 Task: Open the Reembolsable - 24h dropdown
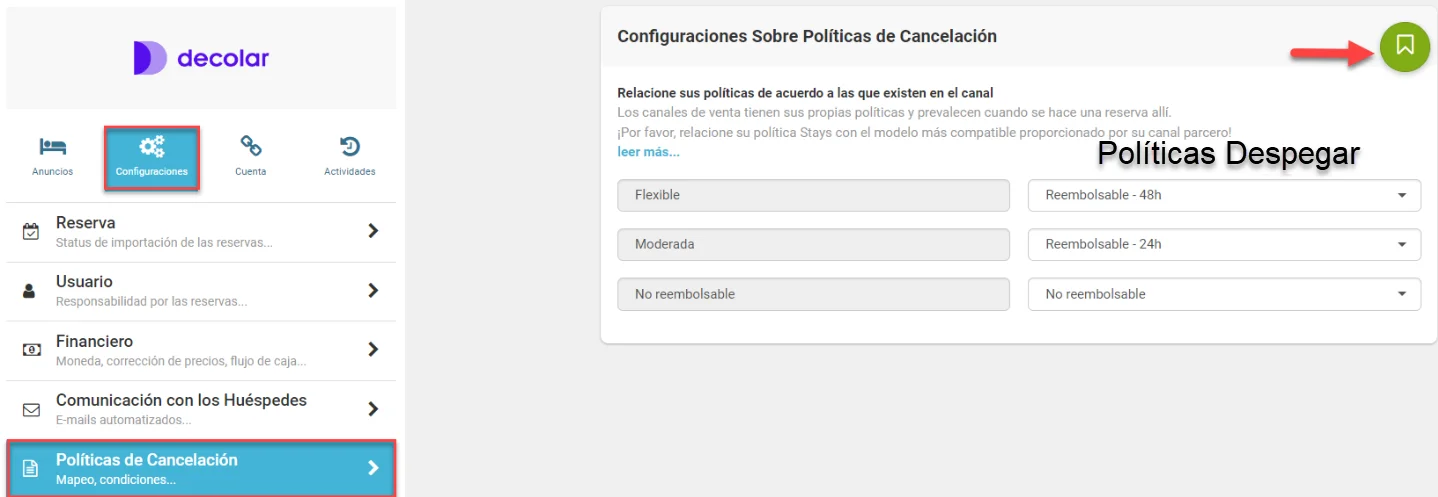click(1224, 244)
